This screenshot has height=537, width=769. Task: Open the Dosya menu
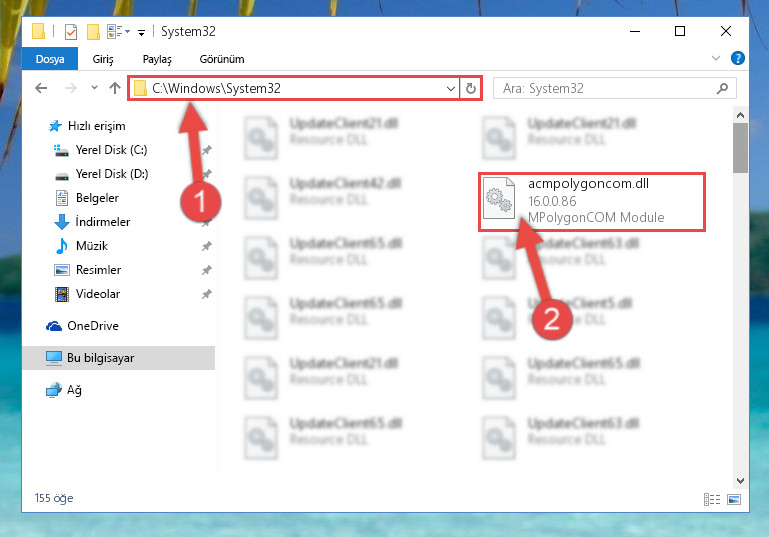pyautogui.click(x=50, y=59)
